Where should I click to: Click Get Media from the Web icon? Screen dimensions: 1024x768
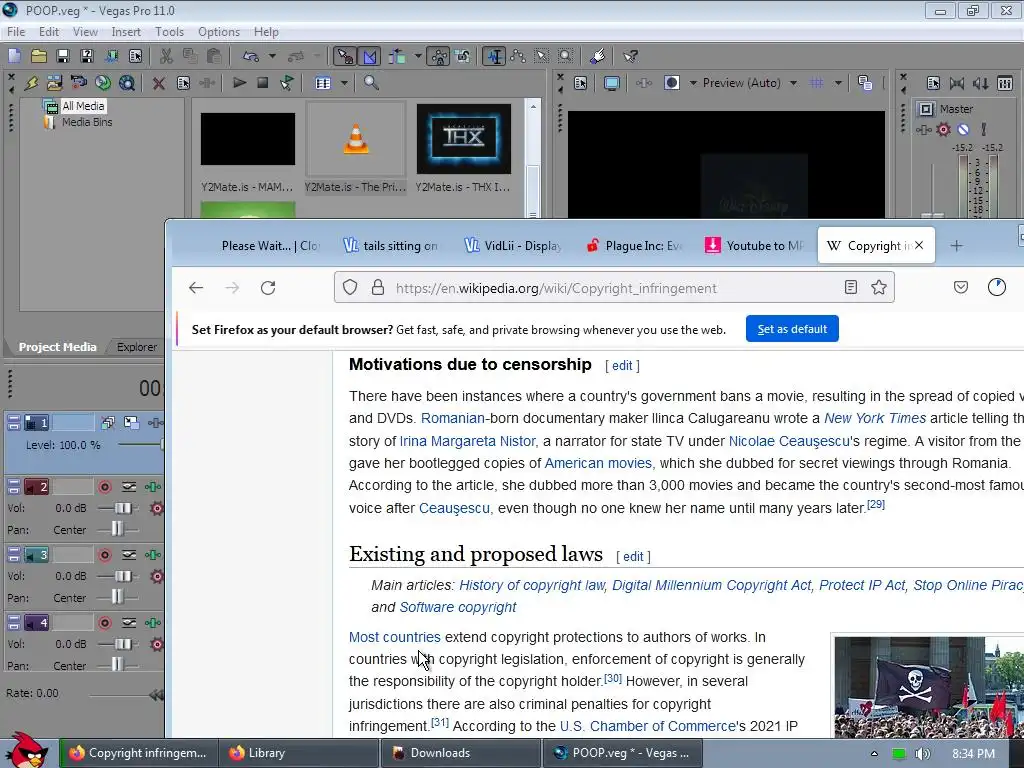pyautogui.click(x=127, y=83)
